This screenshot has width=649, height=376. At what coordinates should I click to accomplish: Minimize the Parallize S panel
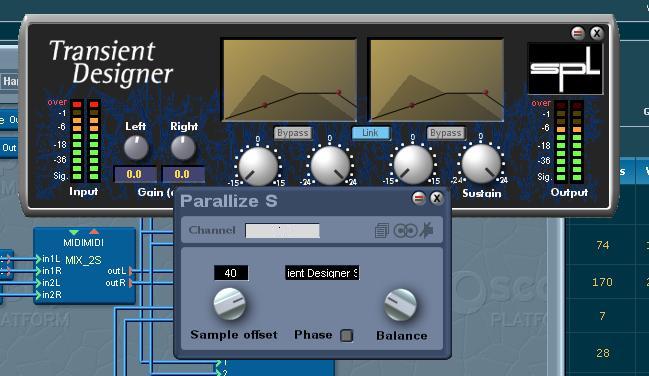419,198
